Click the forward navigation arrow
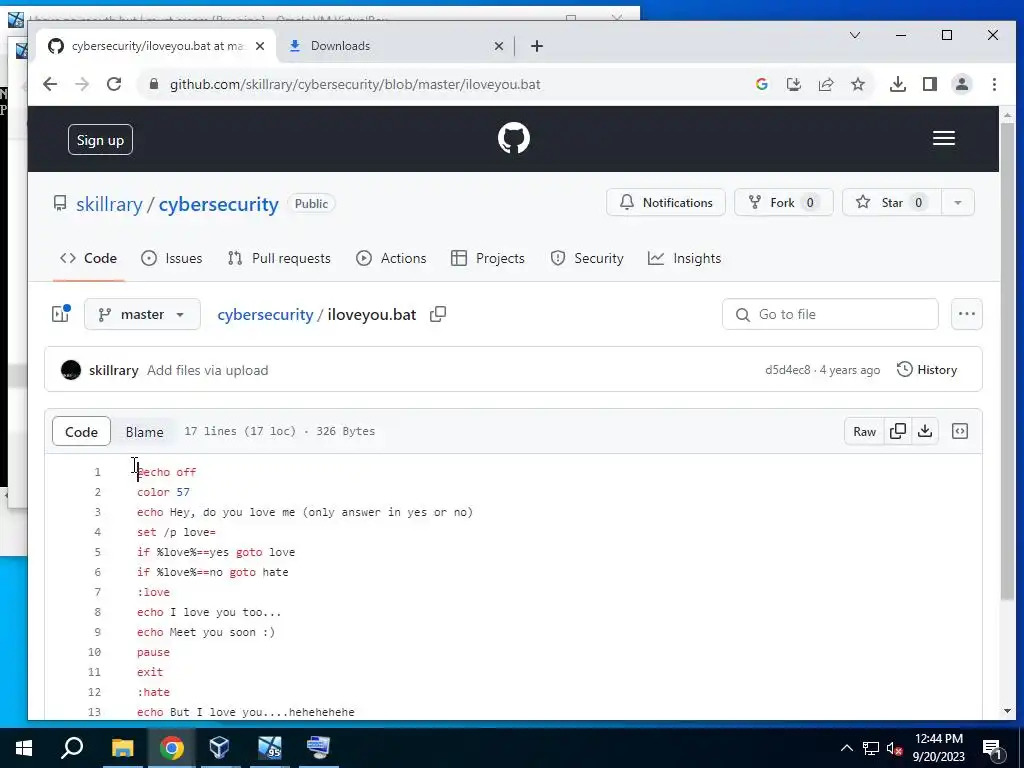The width and height of the screenshot is (1024, 768). tap(82, 84)
